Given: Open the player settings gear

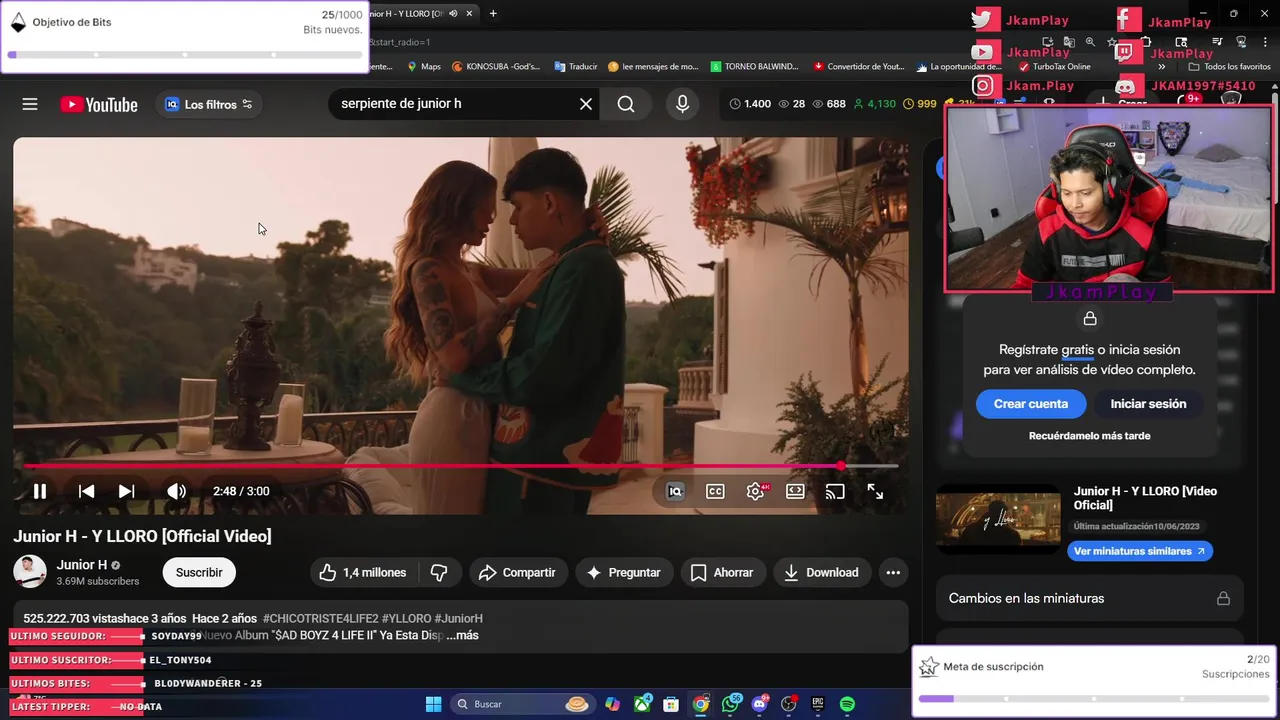Looking at the screenshot, I should tap(756, 491).
